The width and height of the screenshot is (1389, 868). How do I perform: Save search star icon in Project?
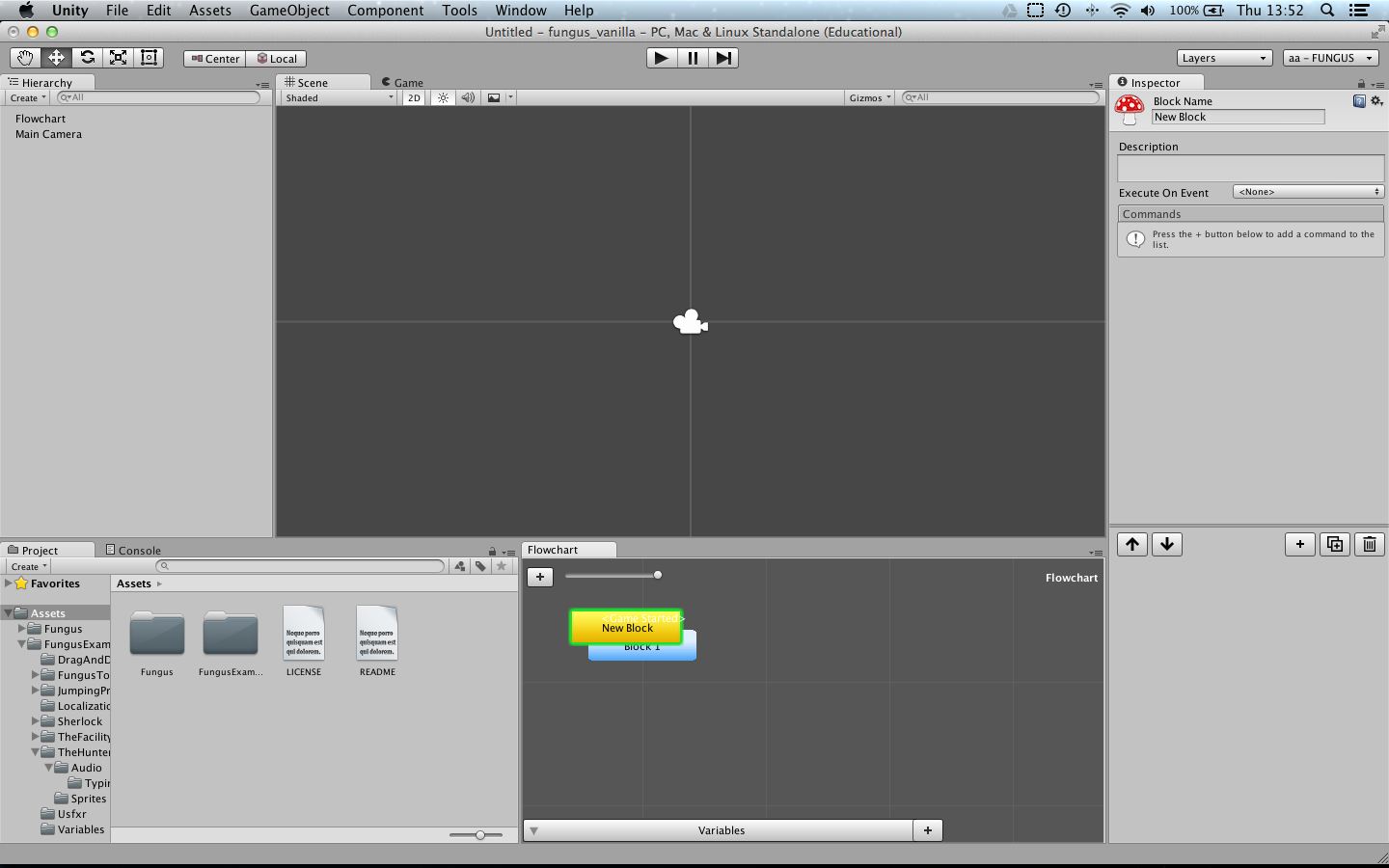[x=502, y=566]
